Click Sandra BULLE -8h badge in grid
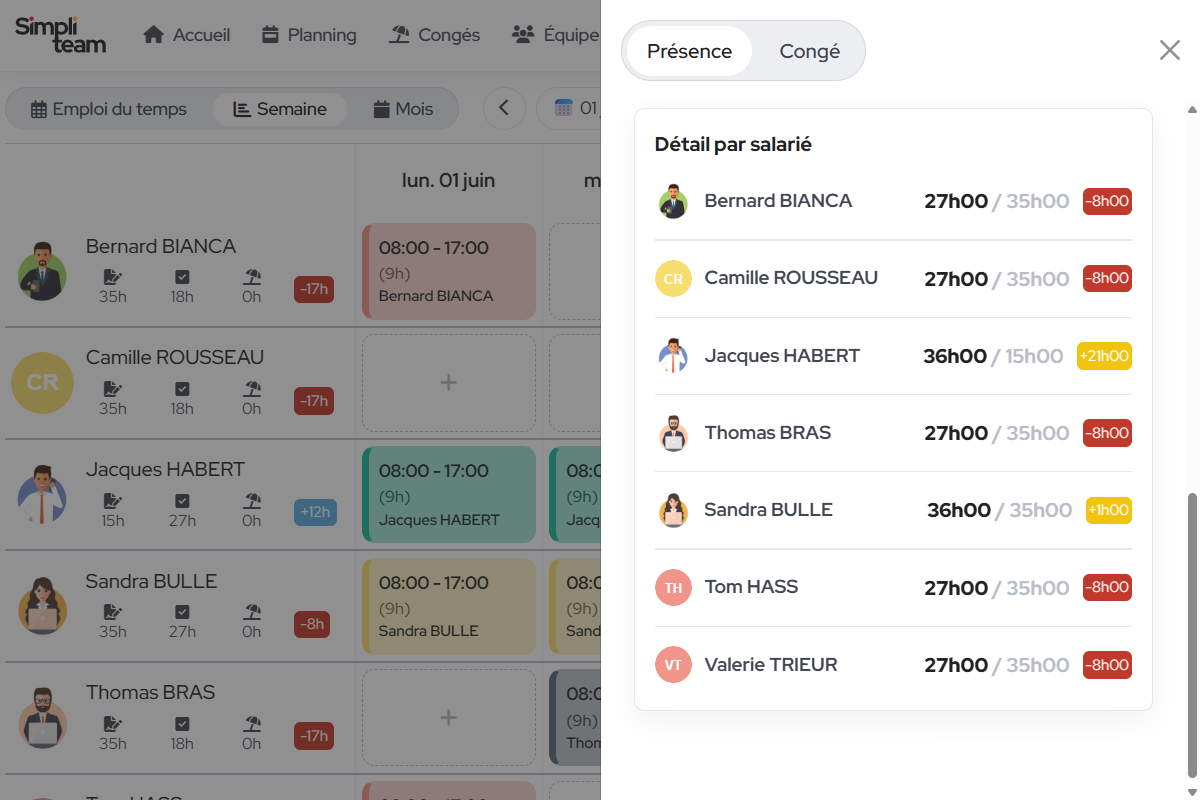 click(312, 625)
